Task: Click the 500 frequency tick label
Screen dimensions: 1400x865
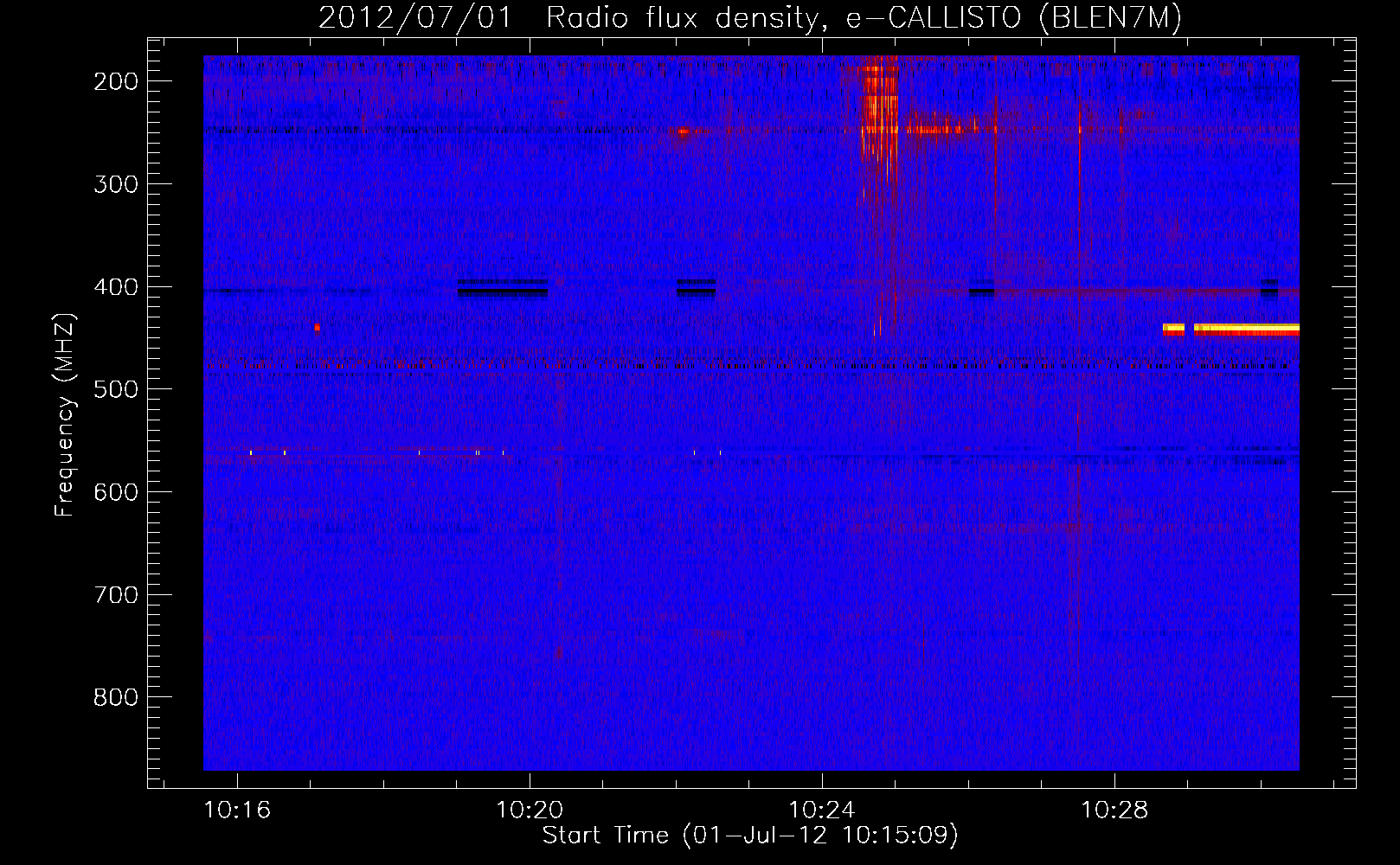Action: pyautogui.click(x=115, y=389)
